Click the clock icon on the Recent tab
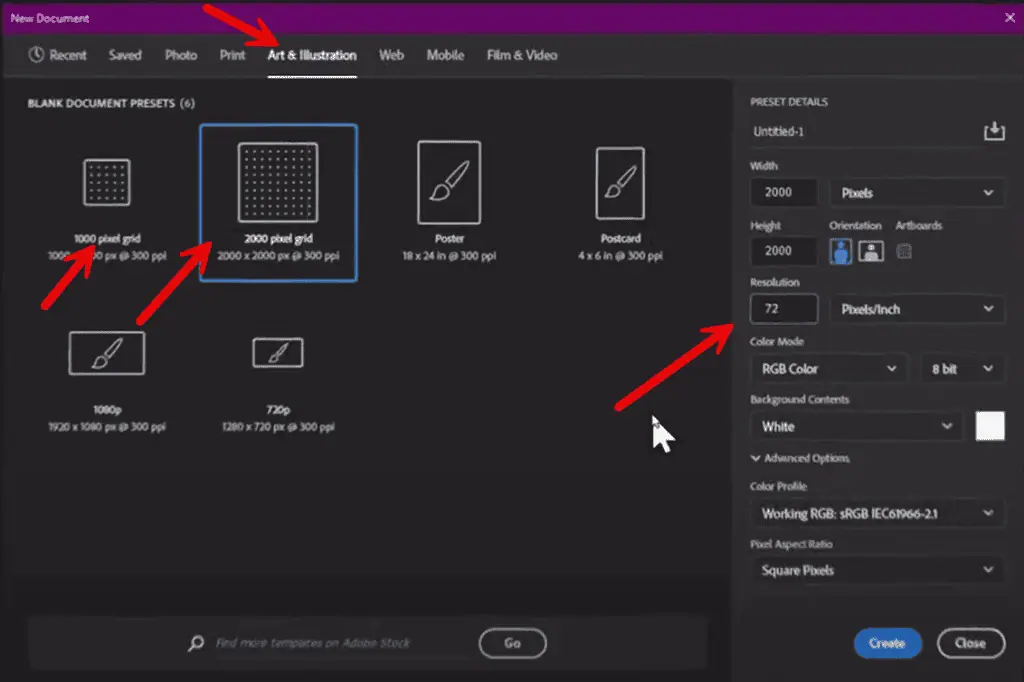1024x682 pixels. (x=37, y=55)
